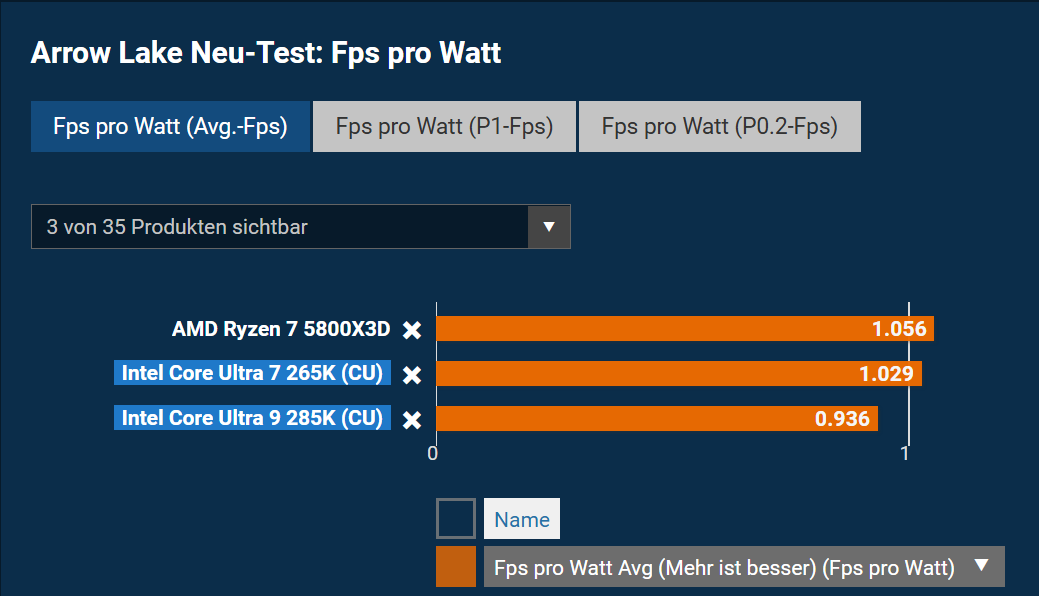1039x596 pixels.
Task: Click the arrow button of the product selector
Action: coord(548,227)
